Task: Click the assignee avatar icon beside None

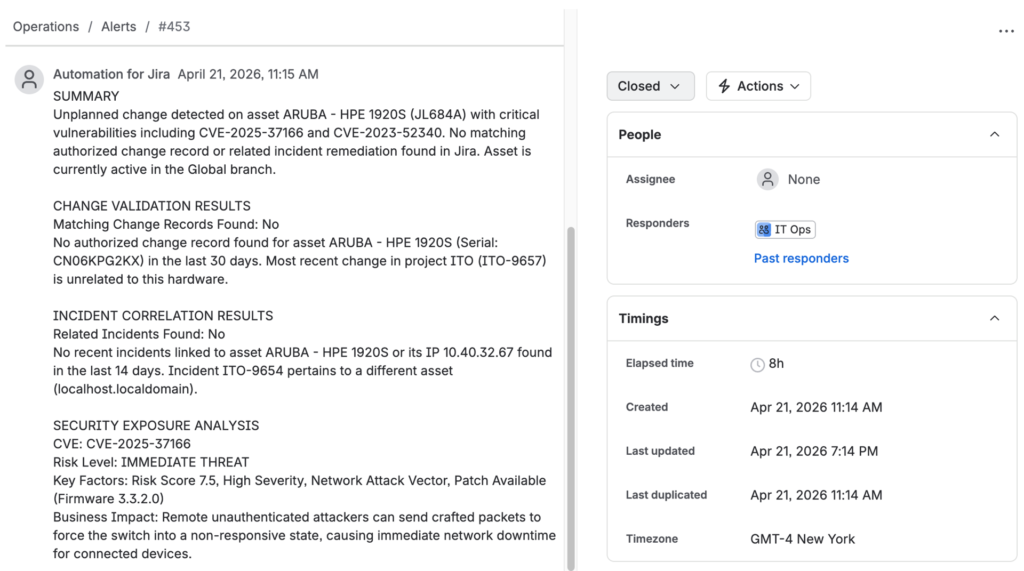Action: point(767,179)
